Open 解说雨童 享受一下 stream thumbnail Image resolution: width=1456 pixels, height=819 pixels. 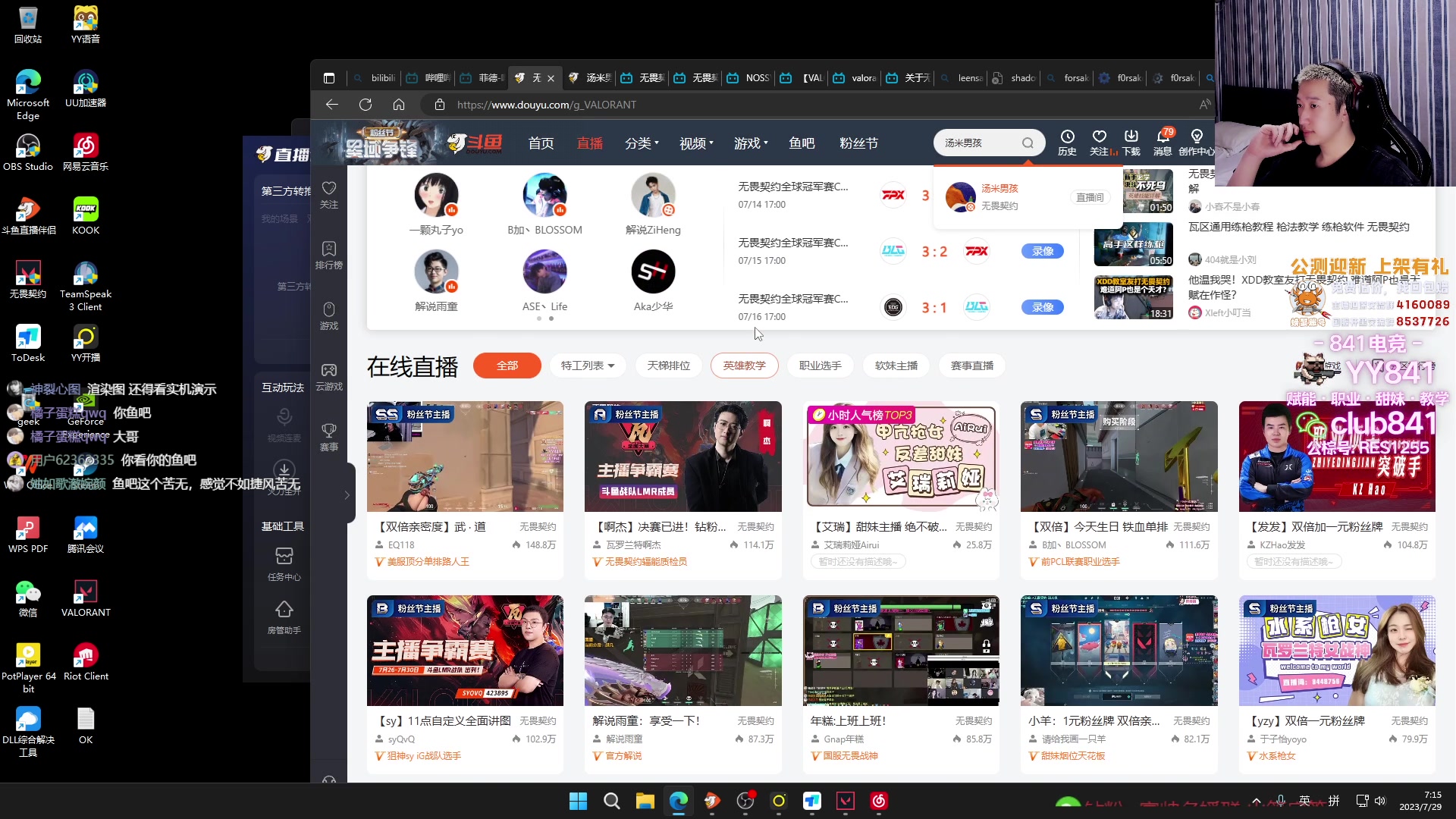(682, 651)
